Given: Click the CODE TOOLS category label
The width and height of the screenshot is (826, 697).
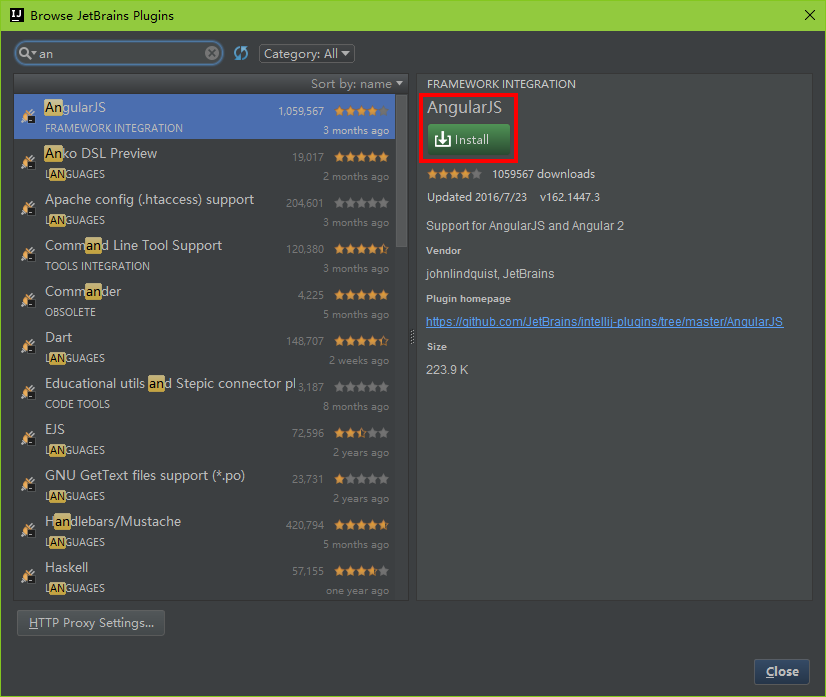Looking at the screenshot, I should (77, 404).
